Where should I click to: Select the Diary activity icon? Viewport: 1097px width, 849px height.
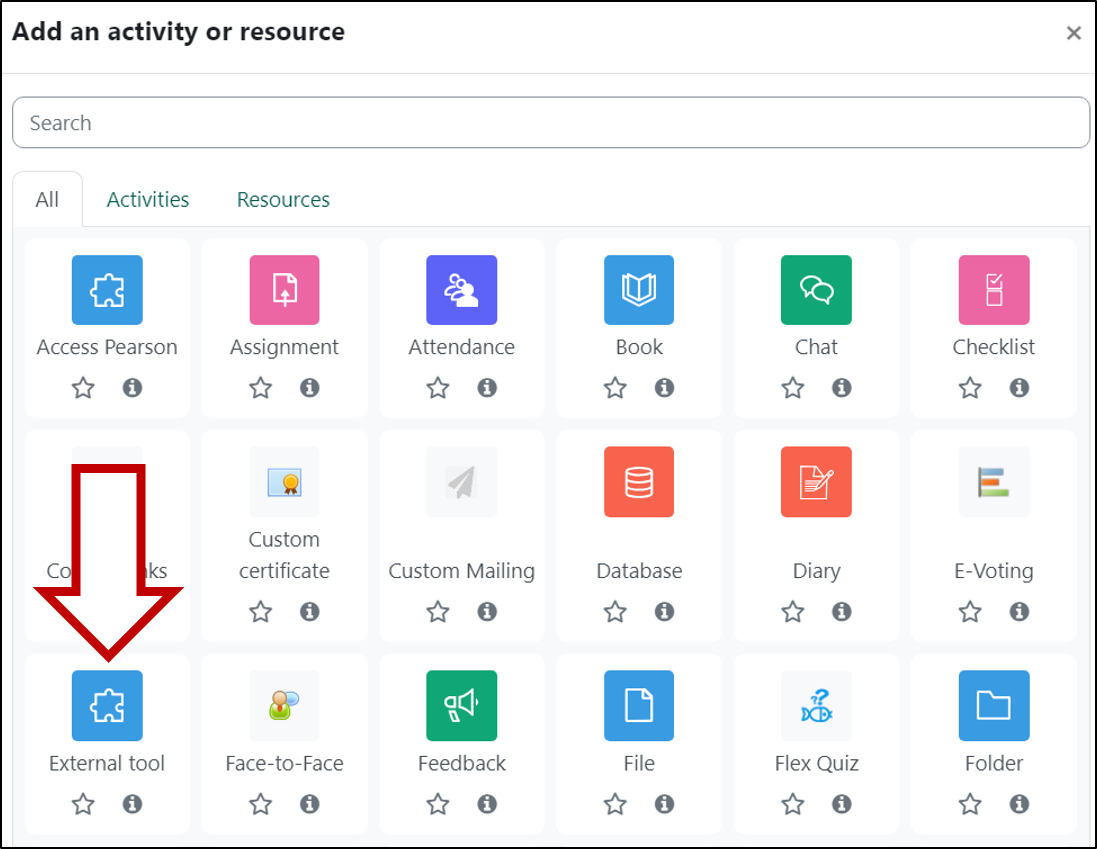pos(816,482)
